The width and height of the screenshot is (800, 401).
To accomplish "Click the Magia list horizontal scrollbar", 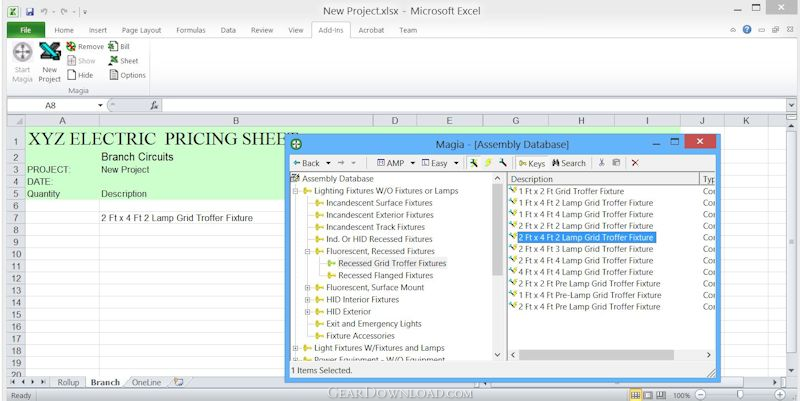I will point(596,355).
